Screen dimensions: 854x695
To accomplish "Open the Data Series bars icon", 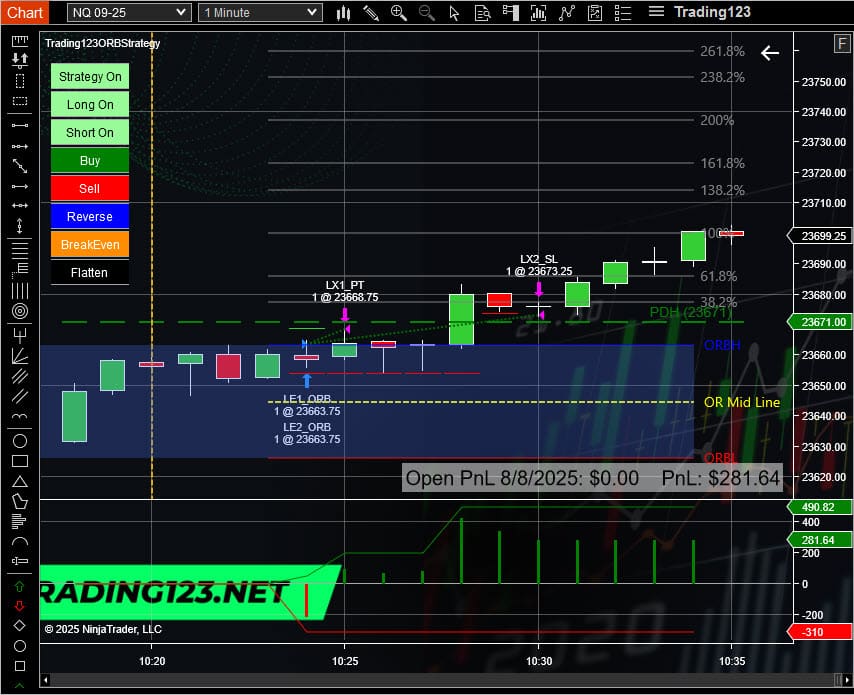I will [x=538, y=13].
